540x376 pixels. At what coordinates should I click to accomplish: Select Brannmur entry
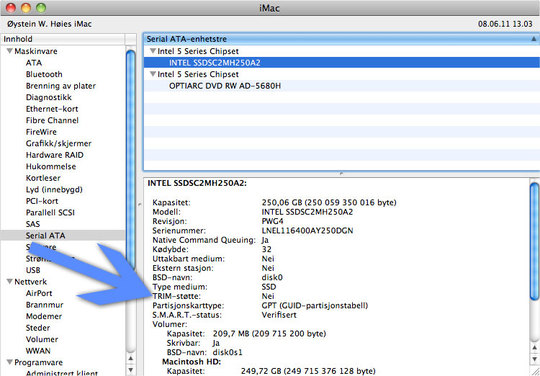[44, 305]
